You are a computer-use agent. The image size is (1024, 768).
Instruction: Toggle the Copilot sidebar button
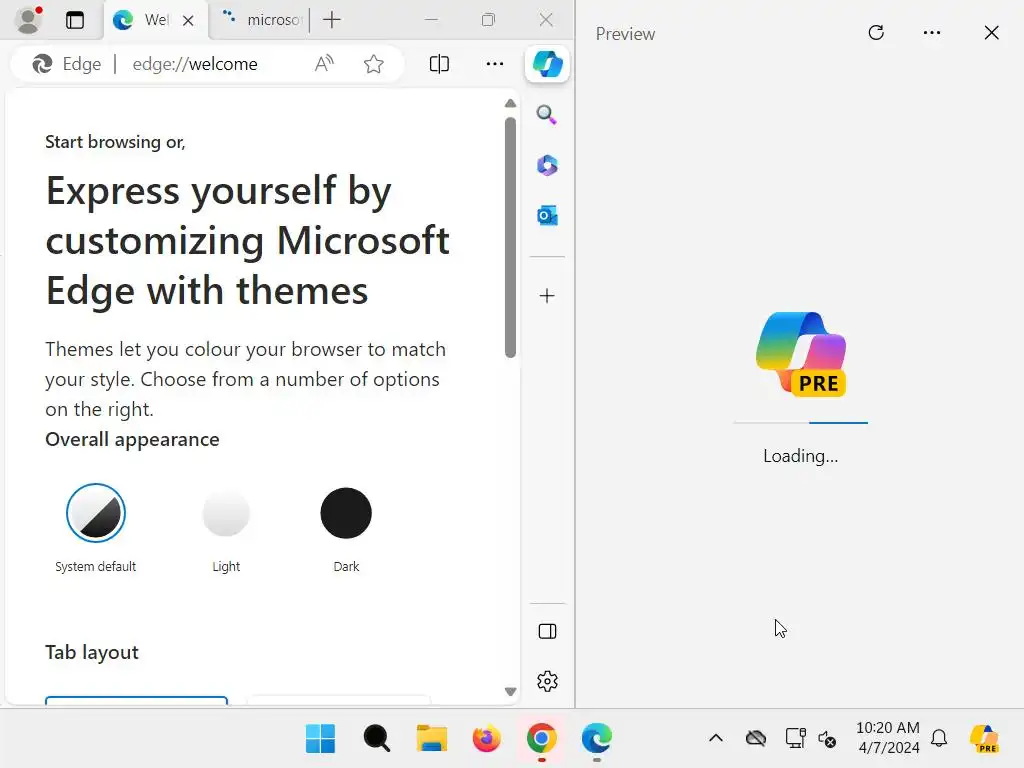coord(547,64)
